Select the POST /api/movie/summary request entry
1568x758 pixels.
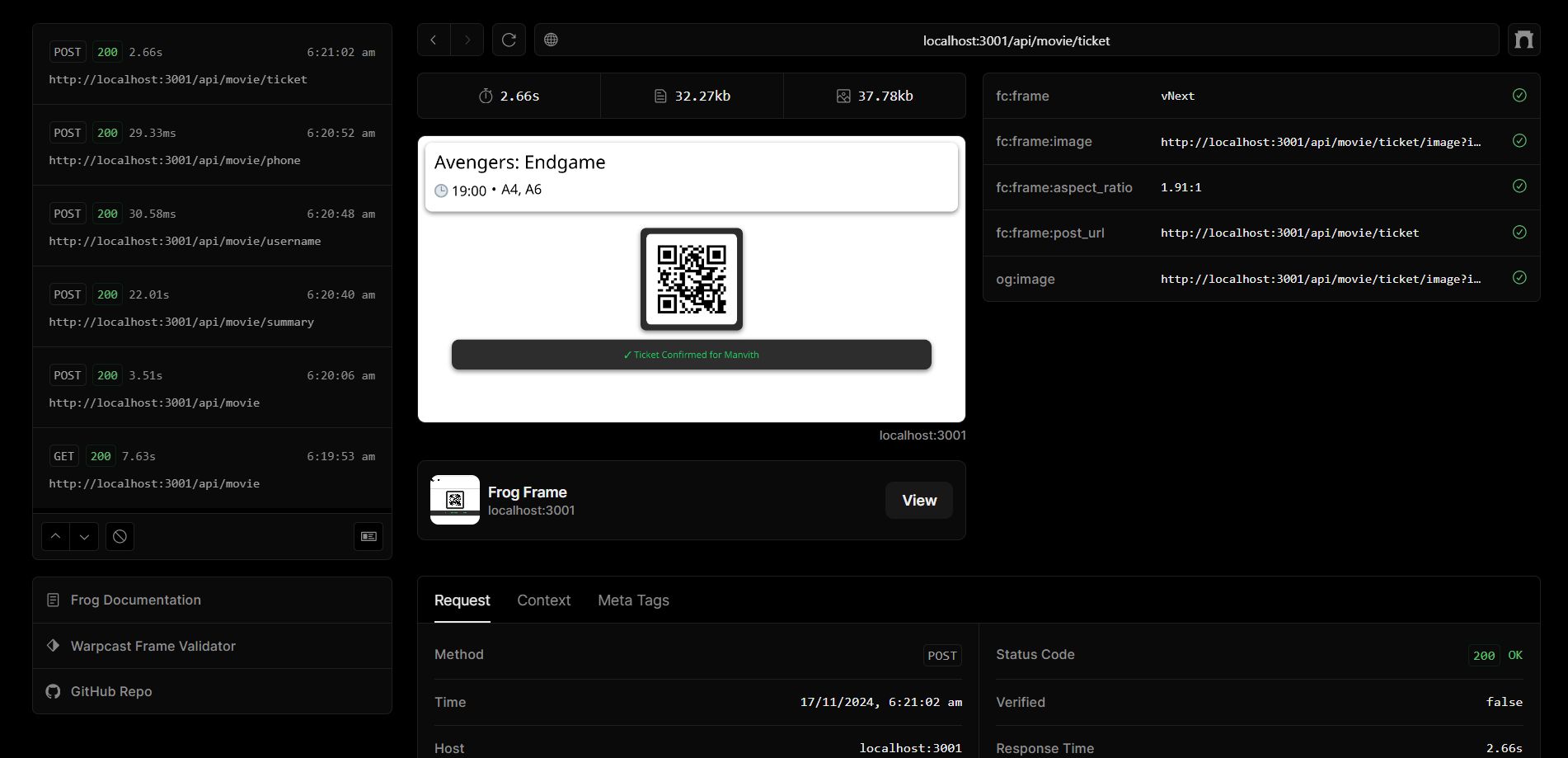(212, 307)
